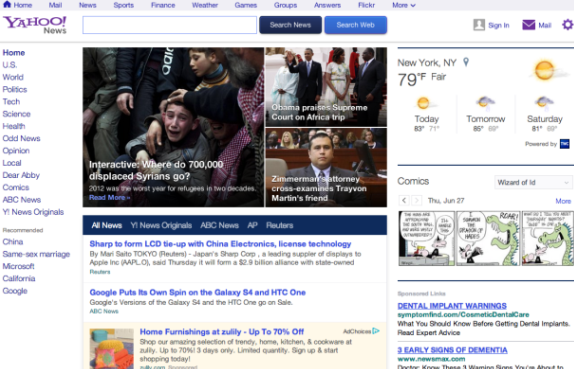The image size is (574, 369).
Task: Click the search input field
Action: coord(169,25)
